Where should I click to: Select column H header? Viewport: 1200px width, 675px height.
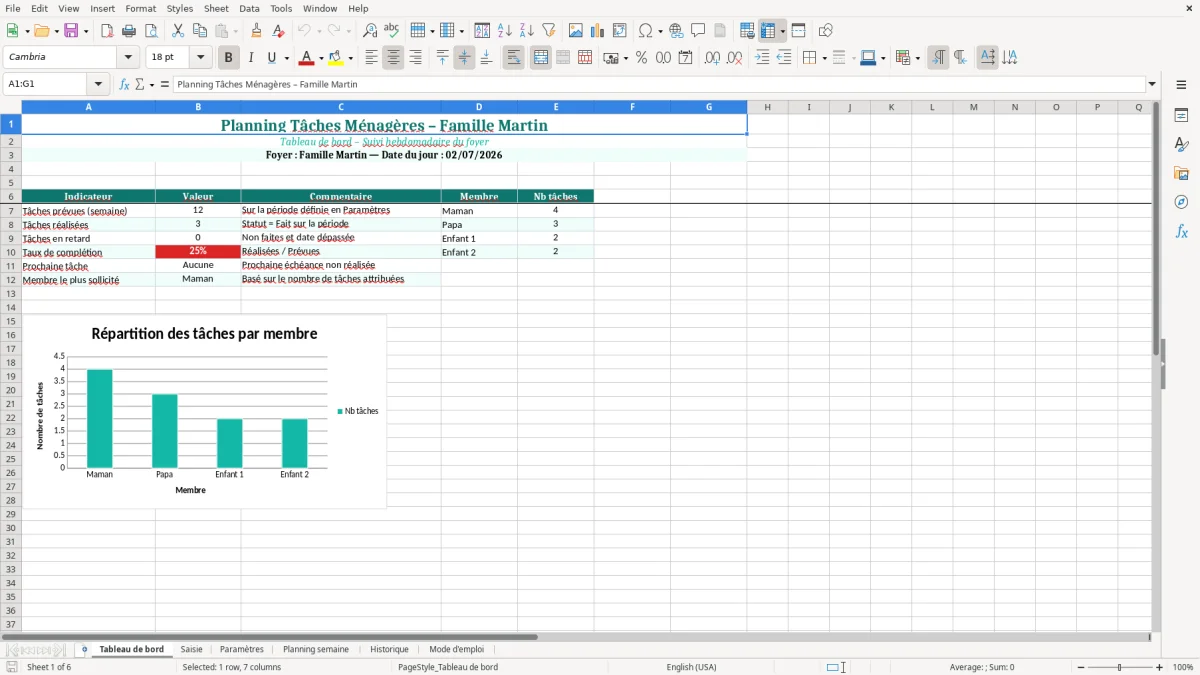pos(767,107)
